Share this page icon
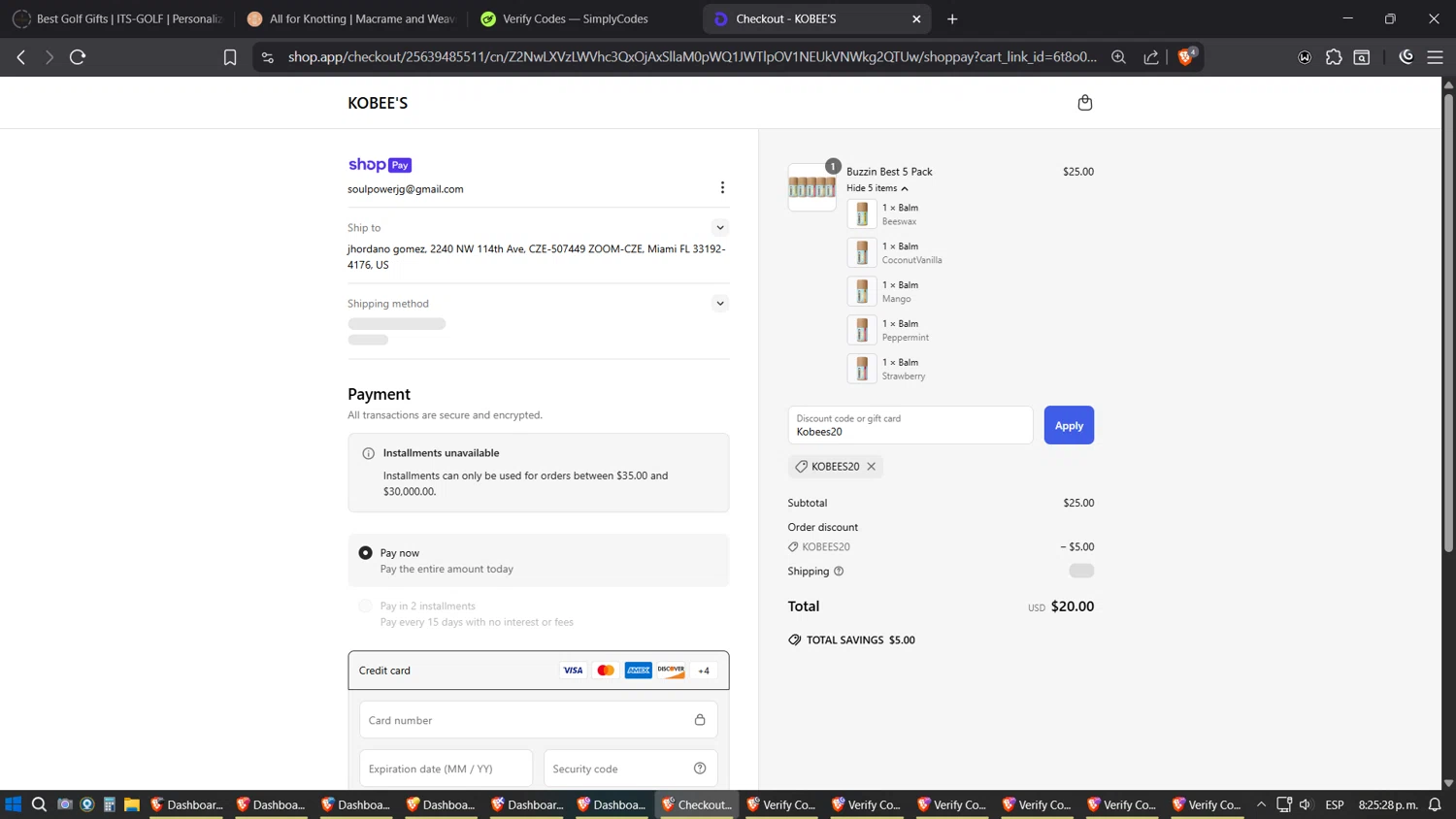This screenshot has height=819, width=1456. [x=1151, y=57]
